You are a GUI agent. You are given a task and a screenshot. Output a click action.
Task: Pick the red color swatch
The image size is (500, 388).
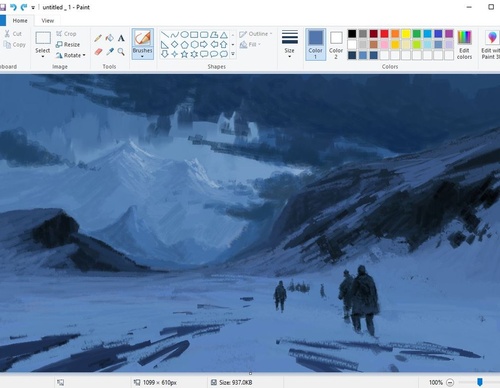(x=384, y=33)
